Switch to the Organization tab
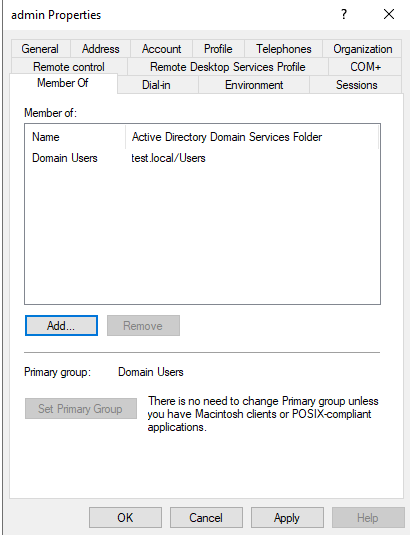The width and height of the screenshot is (410, 535). click(362, 49)
